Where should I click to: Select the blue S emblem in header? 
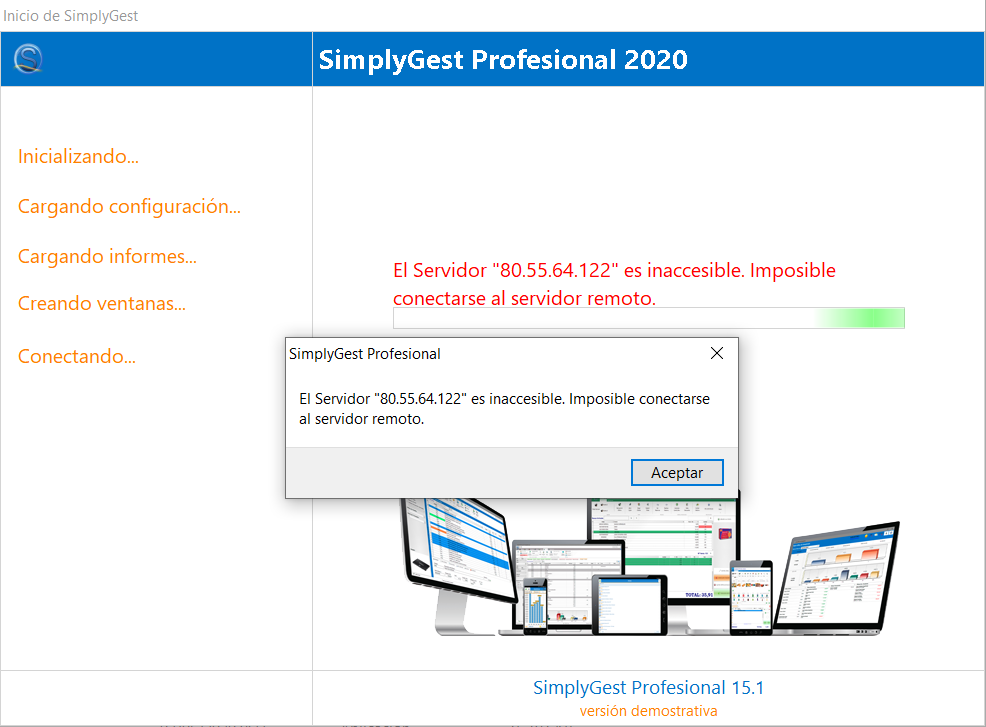pyautogui.click(x=27, y=58)
